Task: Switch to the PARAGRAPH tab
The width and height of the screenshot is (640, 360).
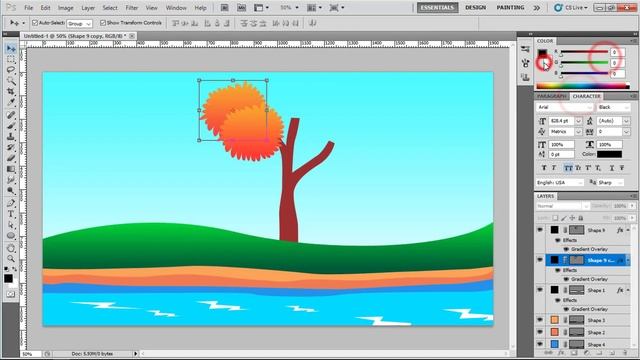Action: click(551, 96)
